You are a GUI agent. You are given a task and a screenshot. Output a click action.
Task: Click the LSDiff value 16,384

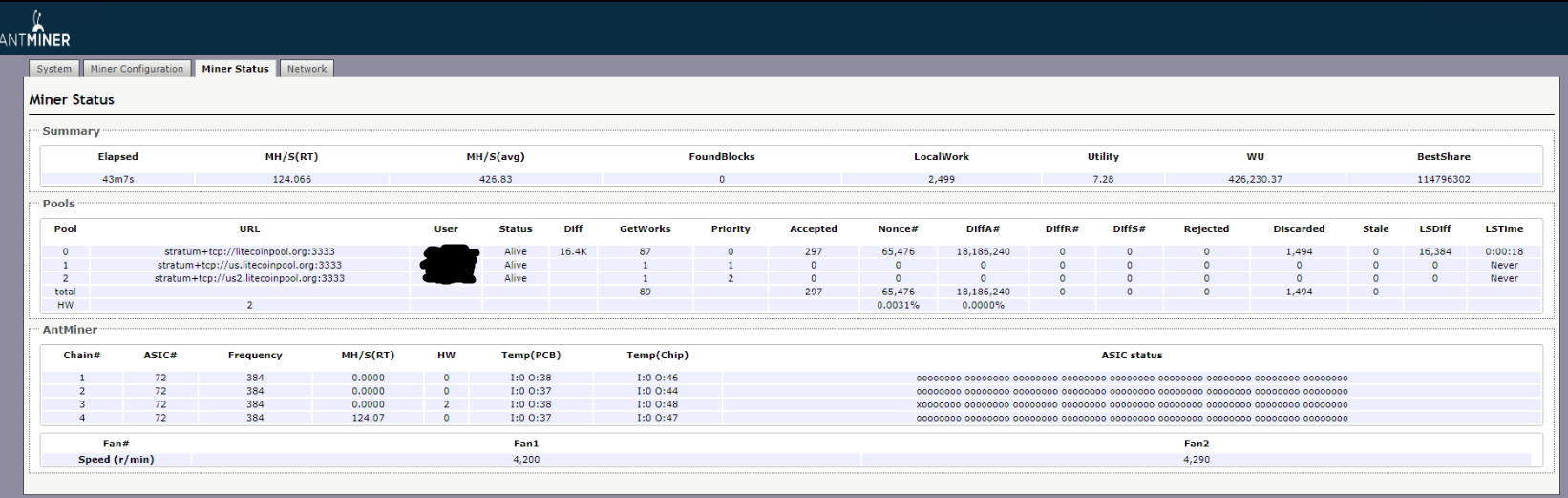(x=1434, y=251)
